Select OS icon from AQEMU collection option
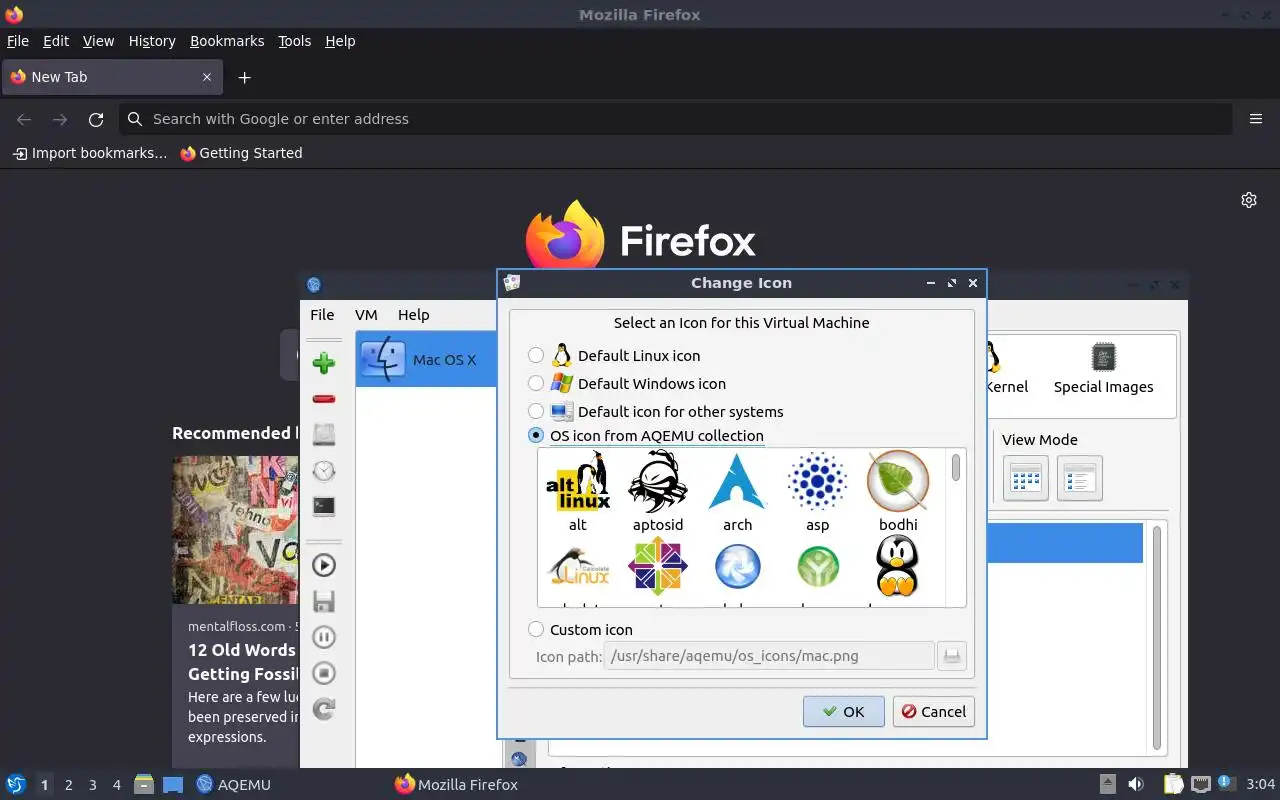1280x800 pixels. 536,436
